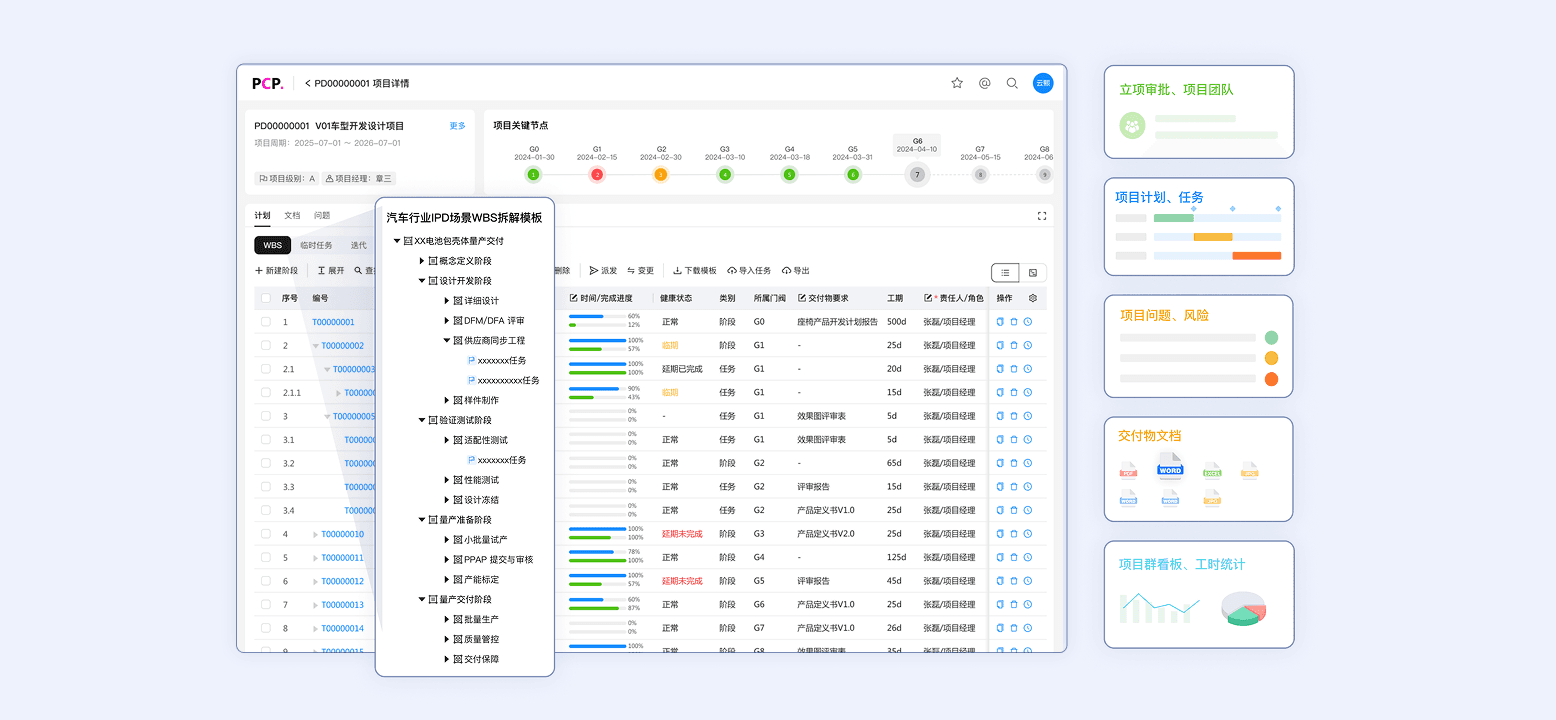
Task: Expand the 验证测试阶段 child 适配性测试
Action: 447,439
